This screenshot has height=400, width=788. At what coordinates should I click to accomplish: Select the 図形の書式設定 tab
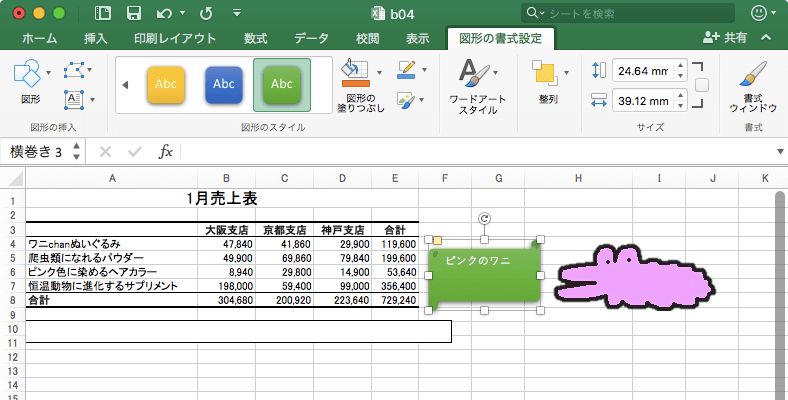pyautogui.click(x=501, y=38)
